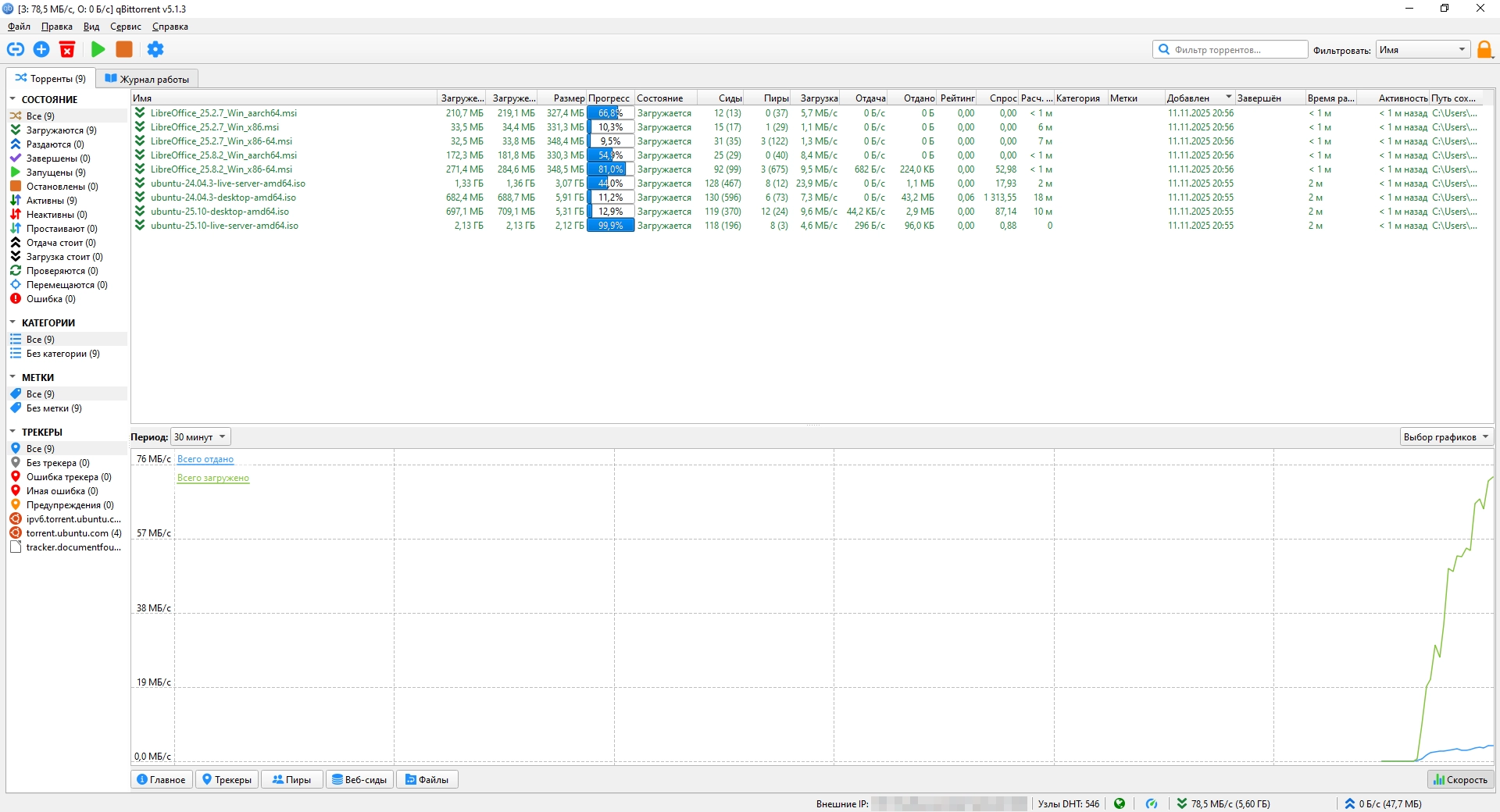The height and width of the screenshot is (812, 1500).
Task: Click the Скорость button
Action: pos(1460,779)
